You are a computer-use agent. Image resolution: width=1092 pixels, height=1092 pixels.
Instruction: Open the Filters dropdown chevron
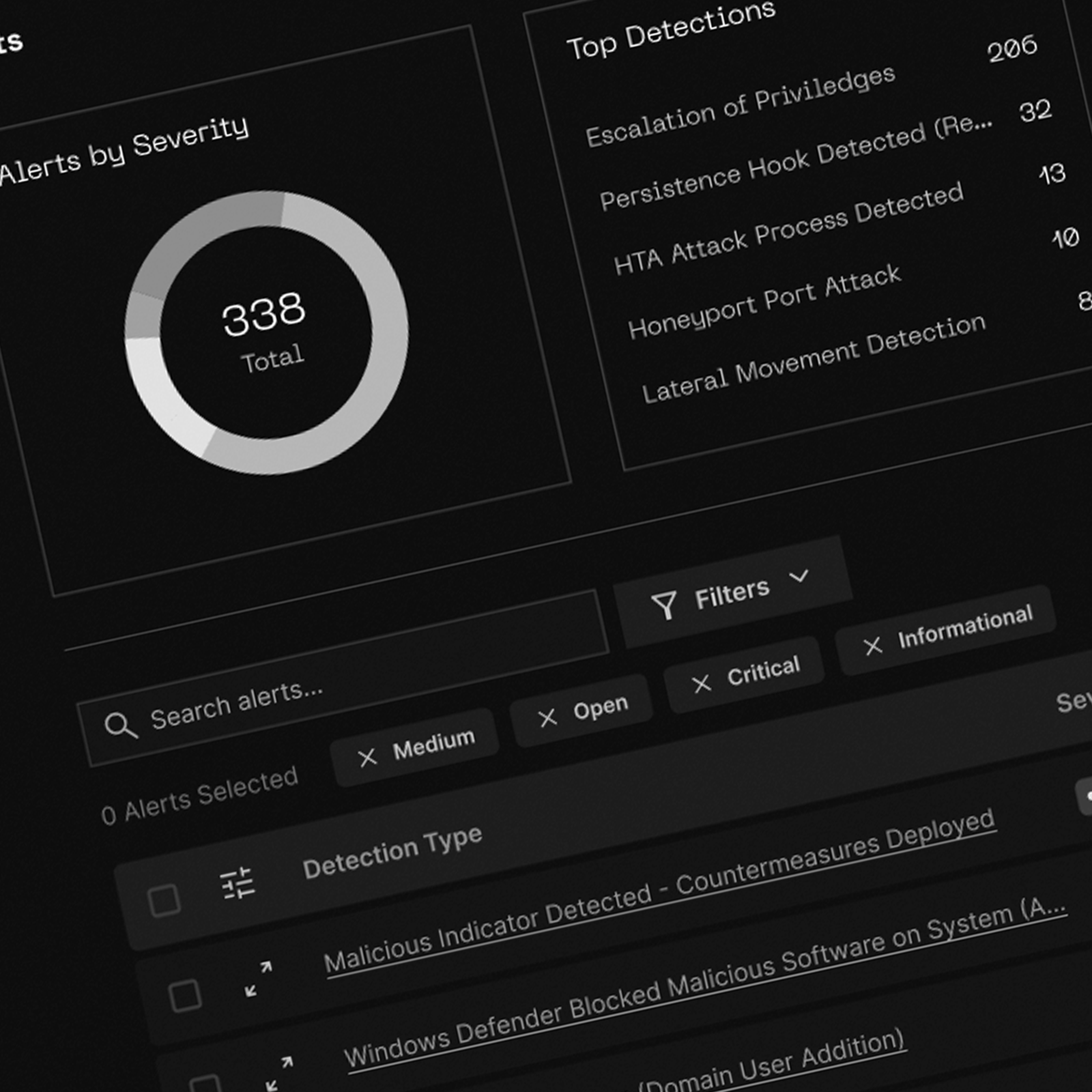coord(799,576)
